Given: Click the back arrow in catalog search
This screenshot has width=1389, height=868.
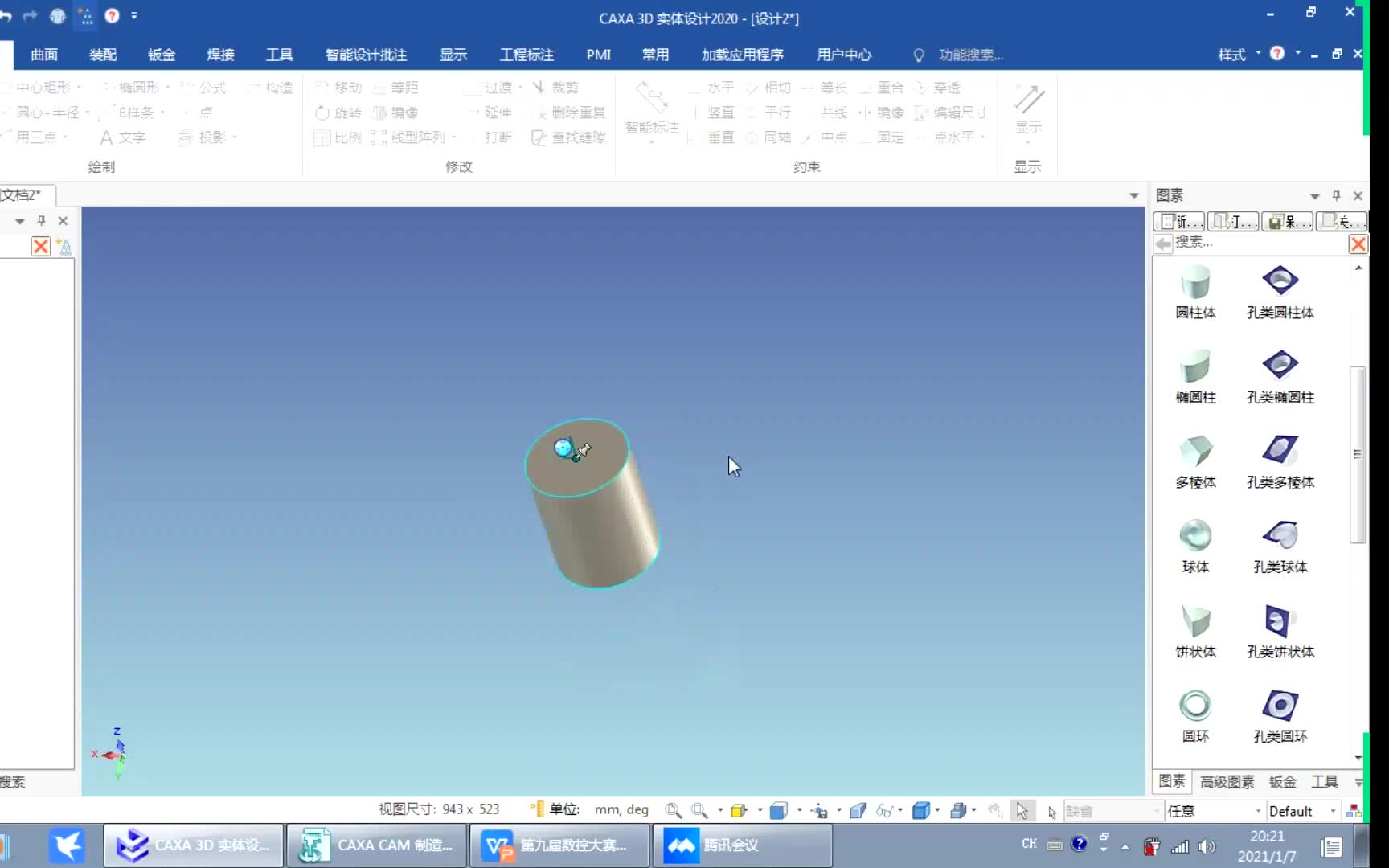Looking at the screenshot, I should (x=1162, y=244).
